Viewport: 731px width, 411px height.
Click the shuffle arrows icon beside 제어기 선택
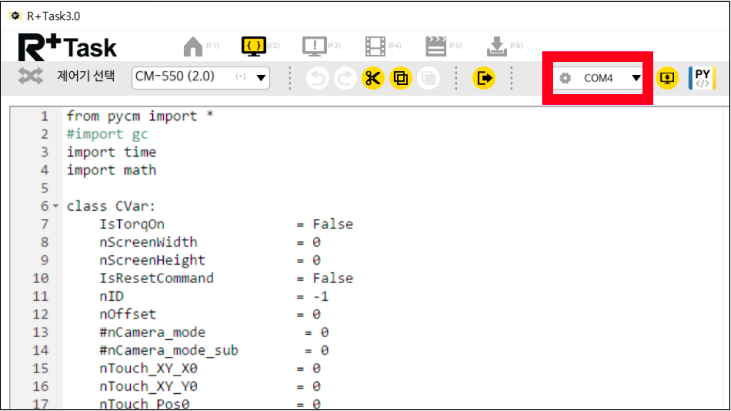[31, 77]
